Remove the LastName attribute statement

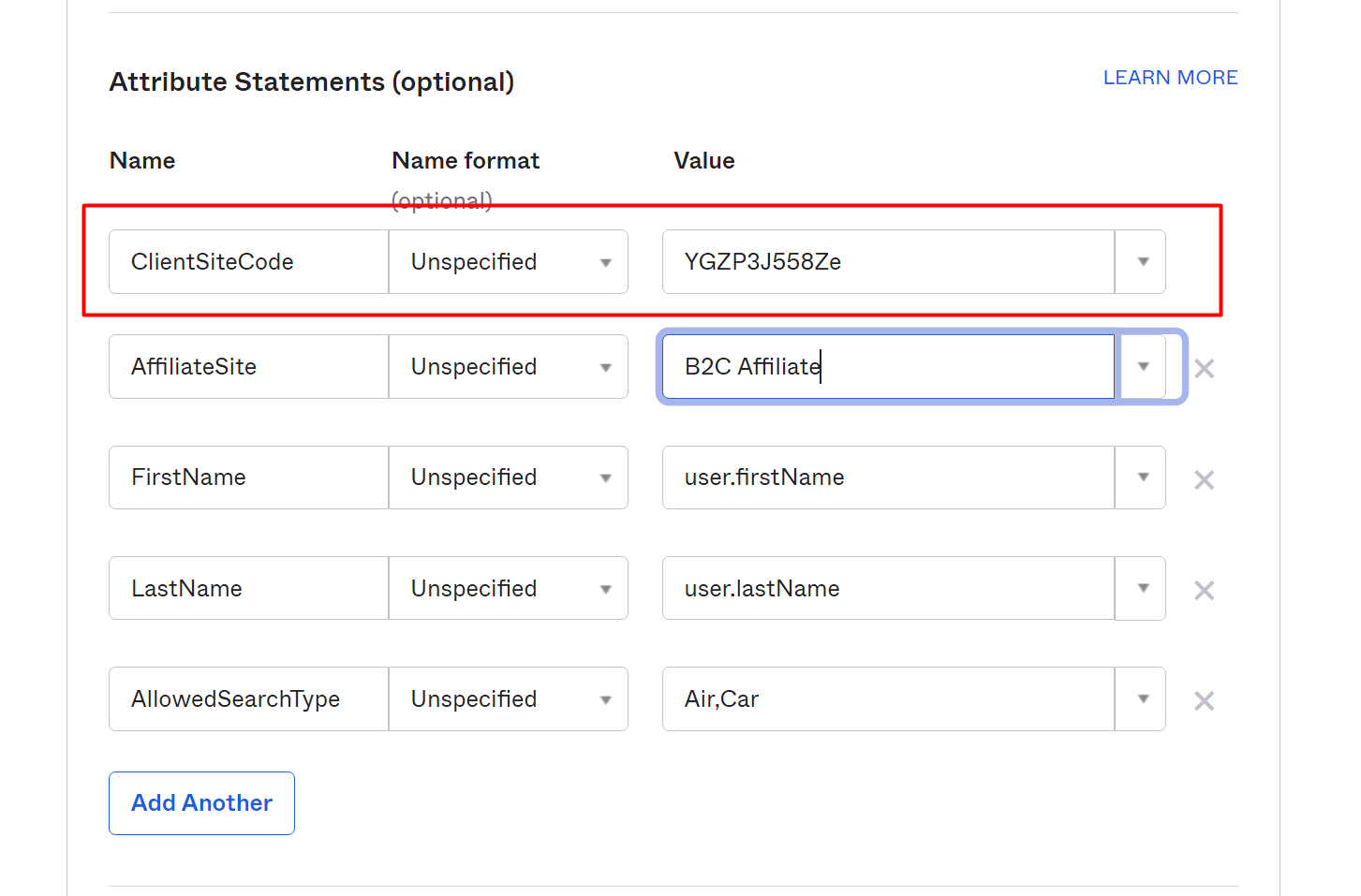click(x=1204, y=590)
